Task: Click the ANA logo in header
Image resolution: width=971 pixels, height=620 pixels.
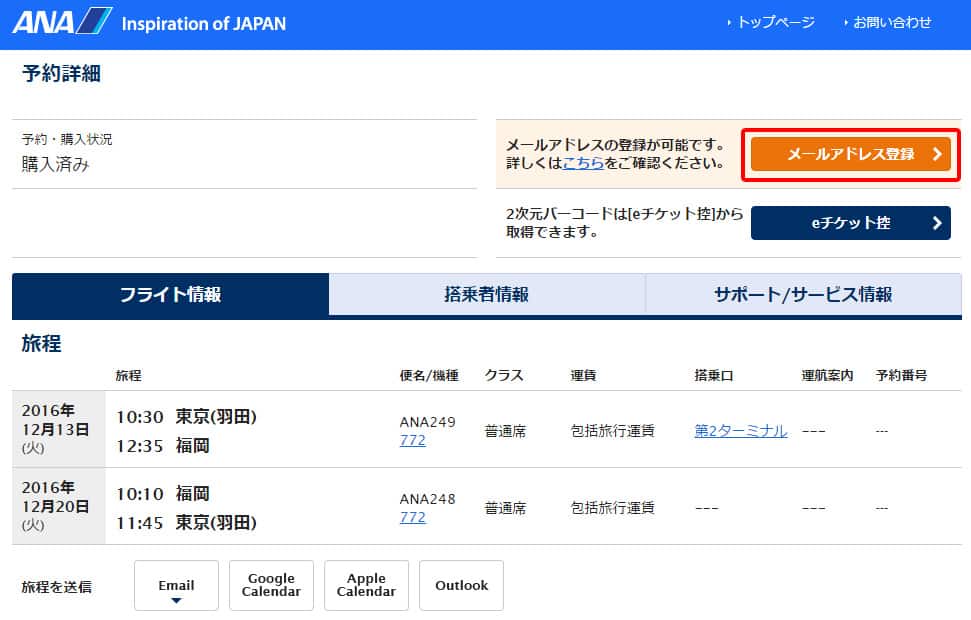Action: 60,21
